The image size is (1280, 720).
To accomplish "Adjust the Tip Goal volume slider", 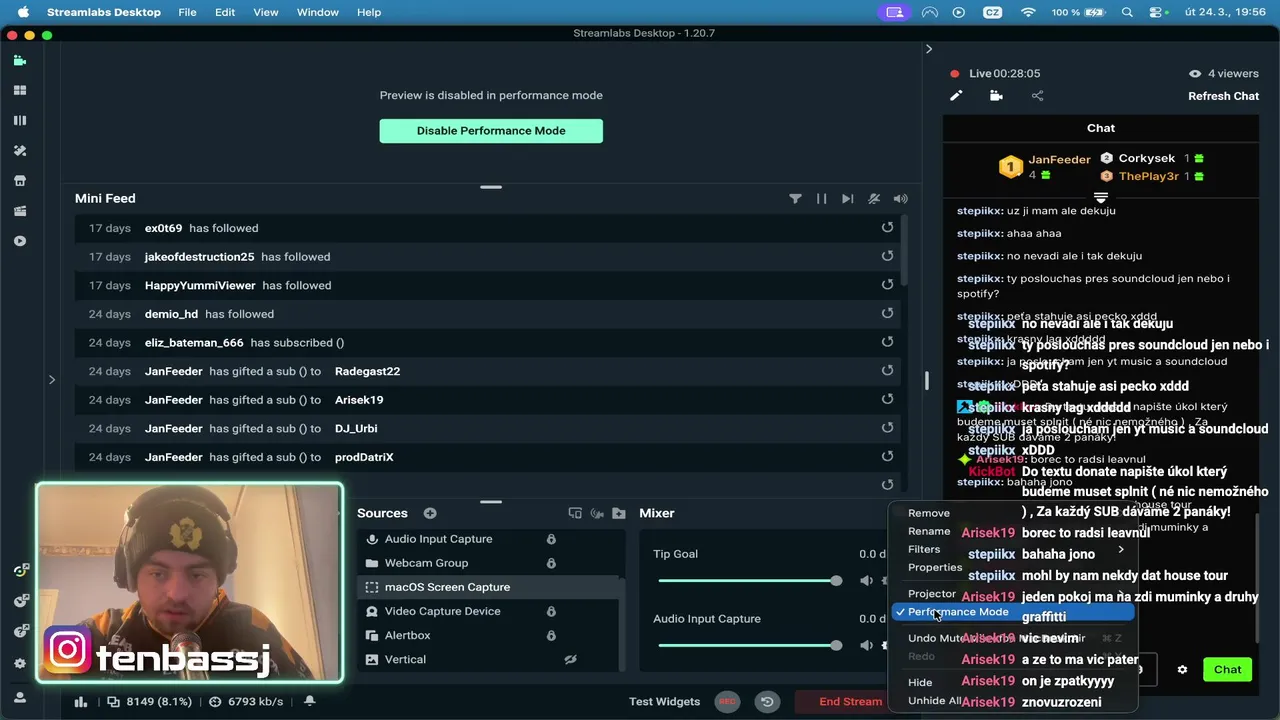I will click(748, 581).
